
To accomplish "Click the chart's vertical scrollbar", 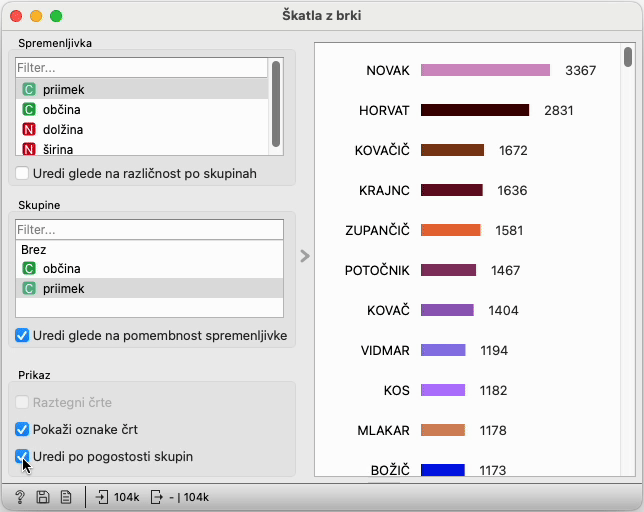I will point(627,57).
